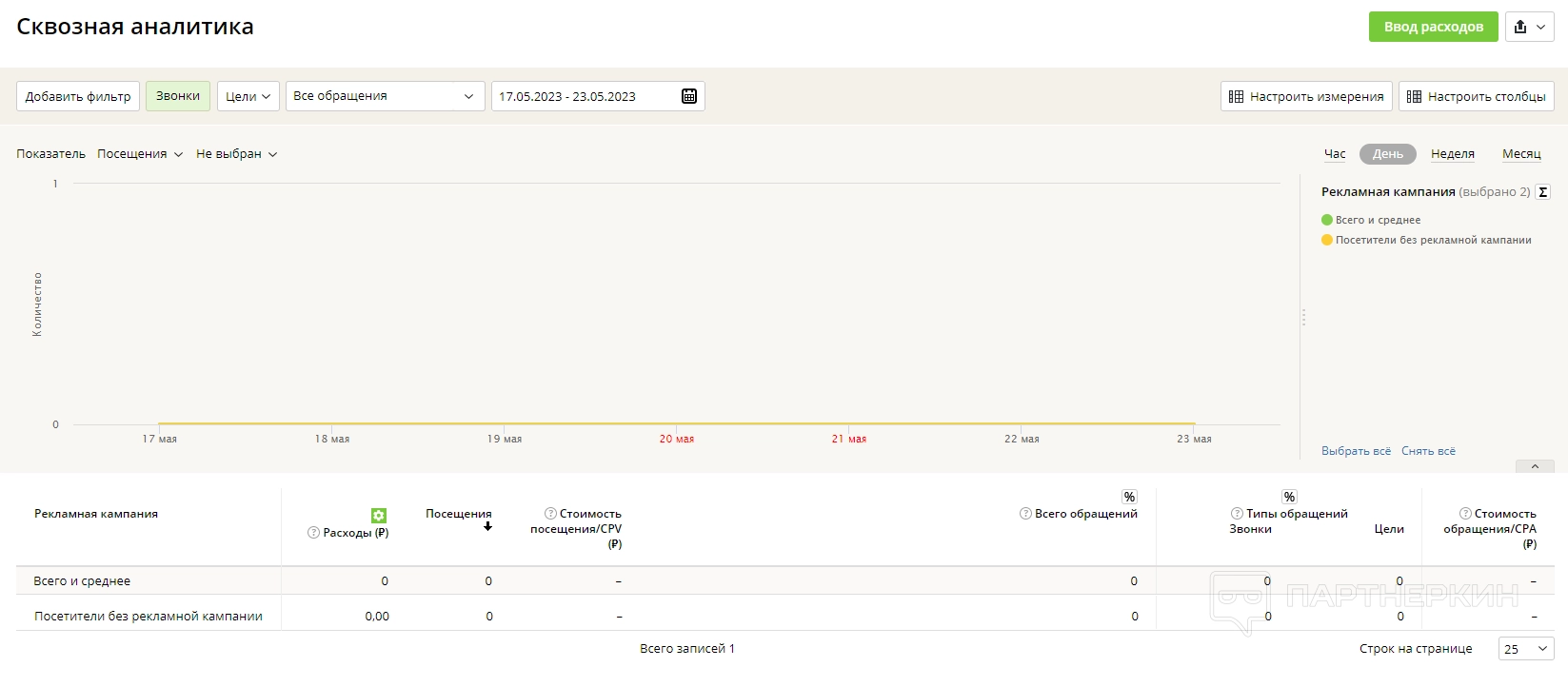Click the Ввод расходов button
1568x687 pixels.
coord(1433,27)
